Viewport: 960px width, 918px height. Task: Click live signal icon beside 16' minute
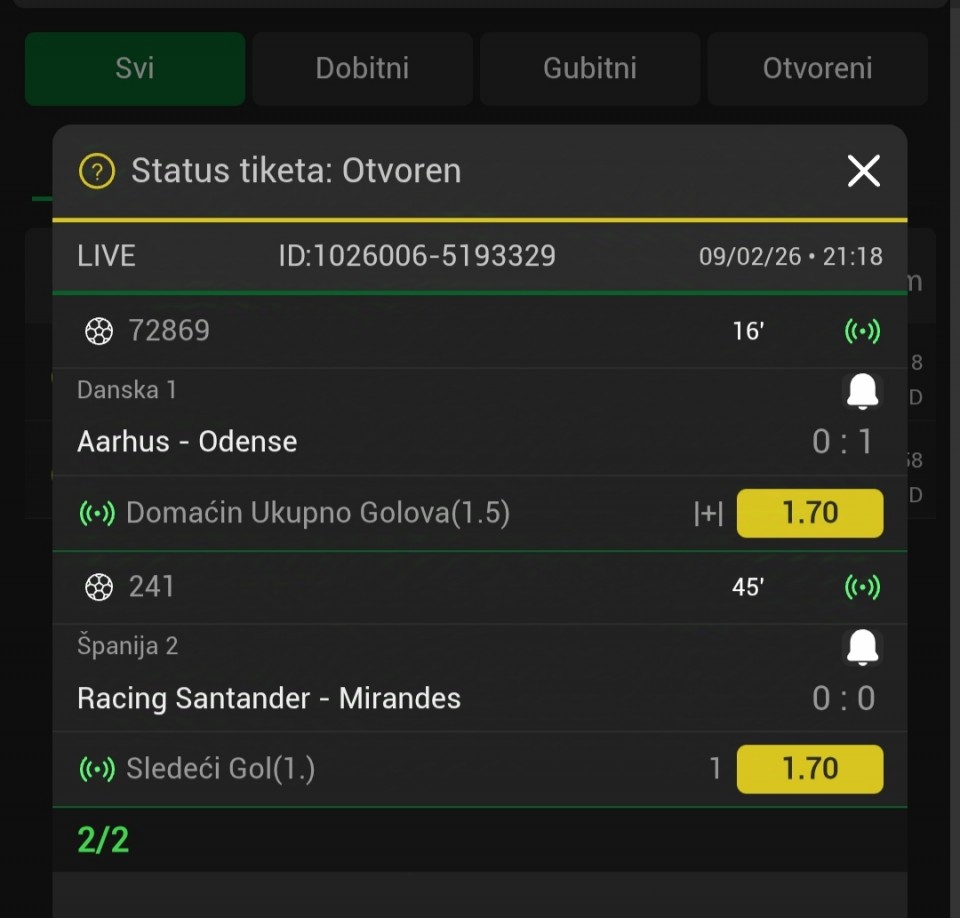pyautogui.click(x=862, y=331)
